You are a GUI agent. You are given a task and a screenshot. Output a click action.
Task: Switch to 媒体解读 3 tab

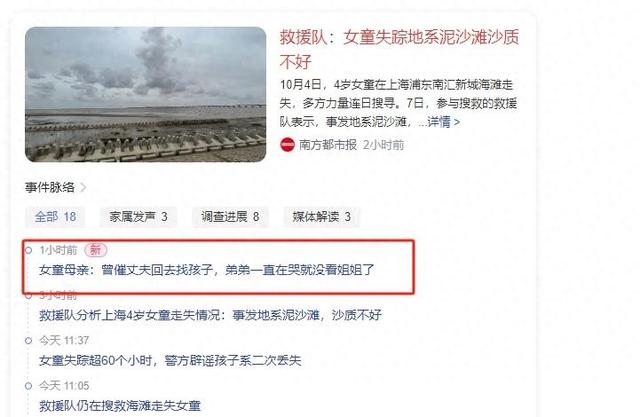pyautogui.click(x=322, y=217)
